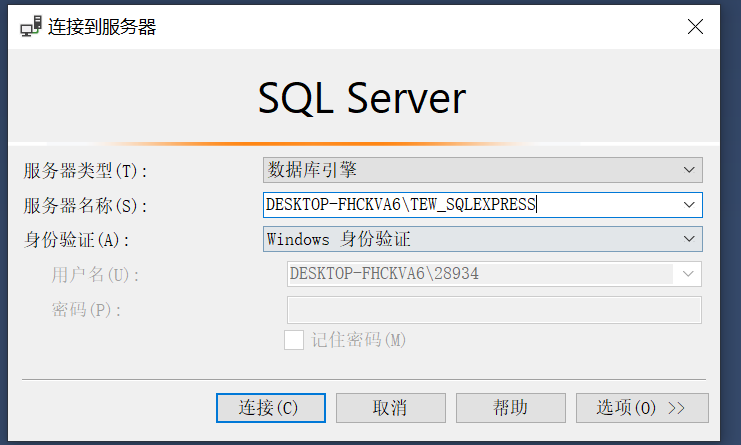Screen dimensions: 741x445
Task: Click the 身份验证(A) label
Action: tap(77, 240)
